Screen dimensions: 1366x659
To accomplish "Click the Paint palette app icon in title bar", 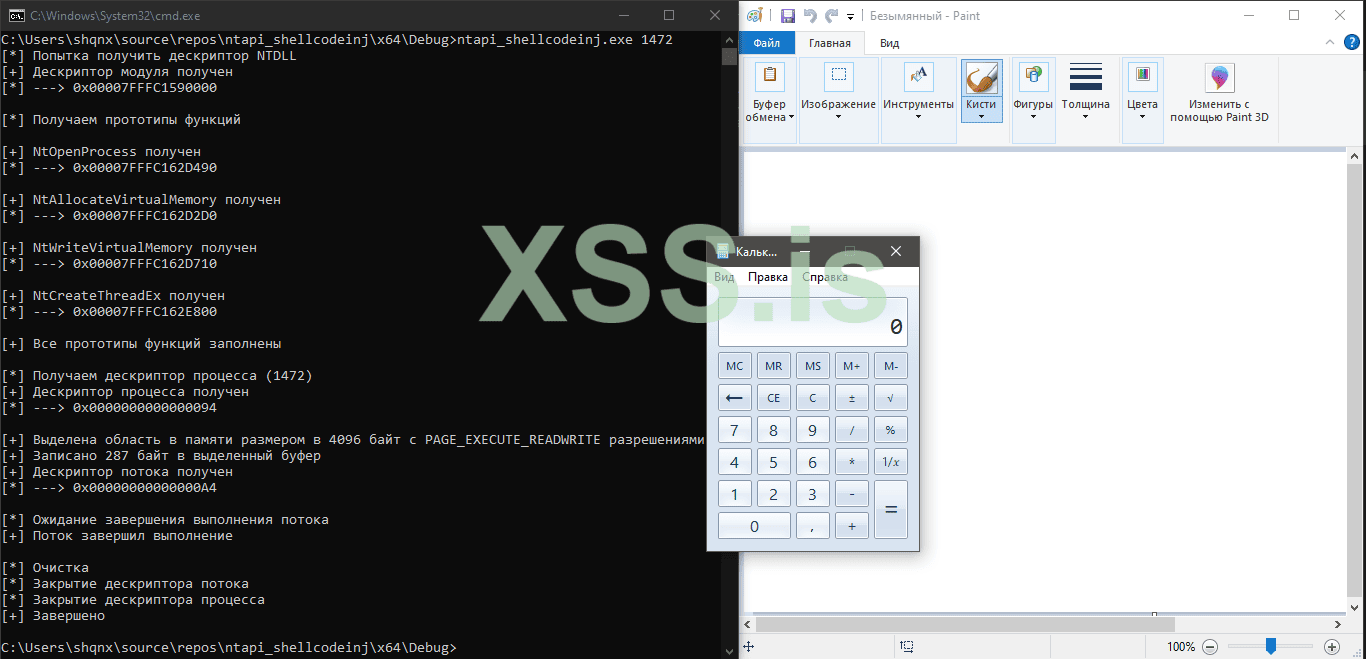I will pyautogui.click(x=755, y=16).
